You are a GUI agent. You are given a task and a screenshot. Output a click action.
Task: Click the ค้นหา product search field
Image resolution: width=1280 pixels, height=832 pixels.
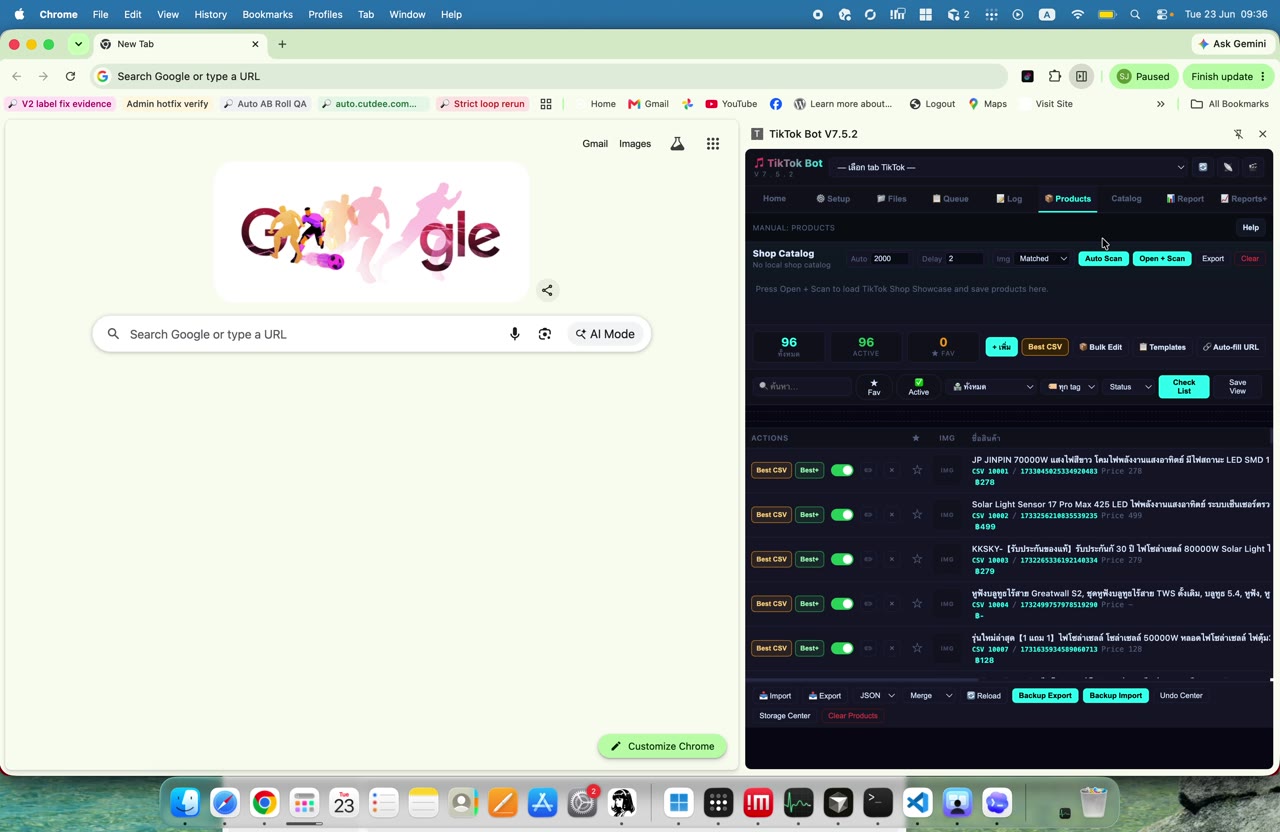(803, 386)
